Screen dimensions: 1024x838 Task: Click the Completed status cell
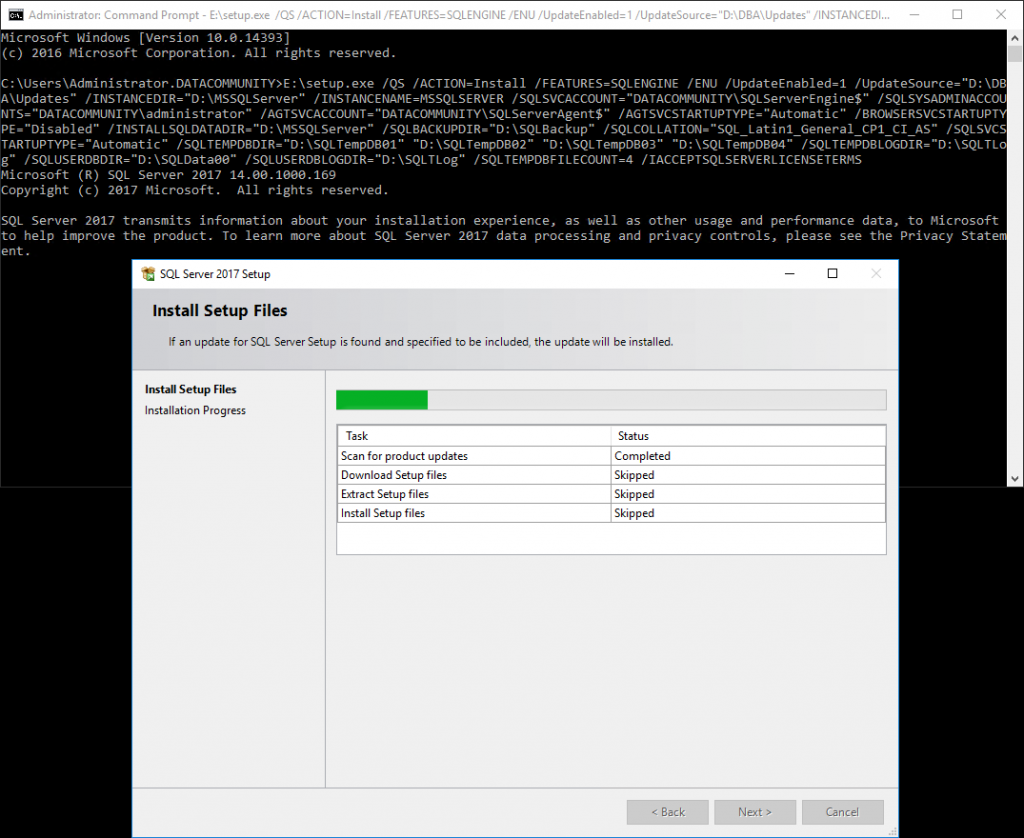(642, 455)
